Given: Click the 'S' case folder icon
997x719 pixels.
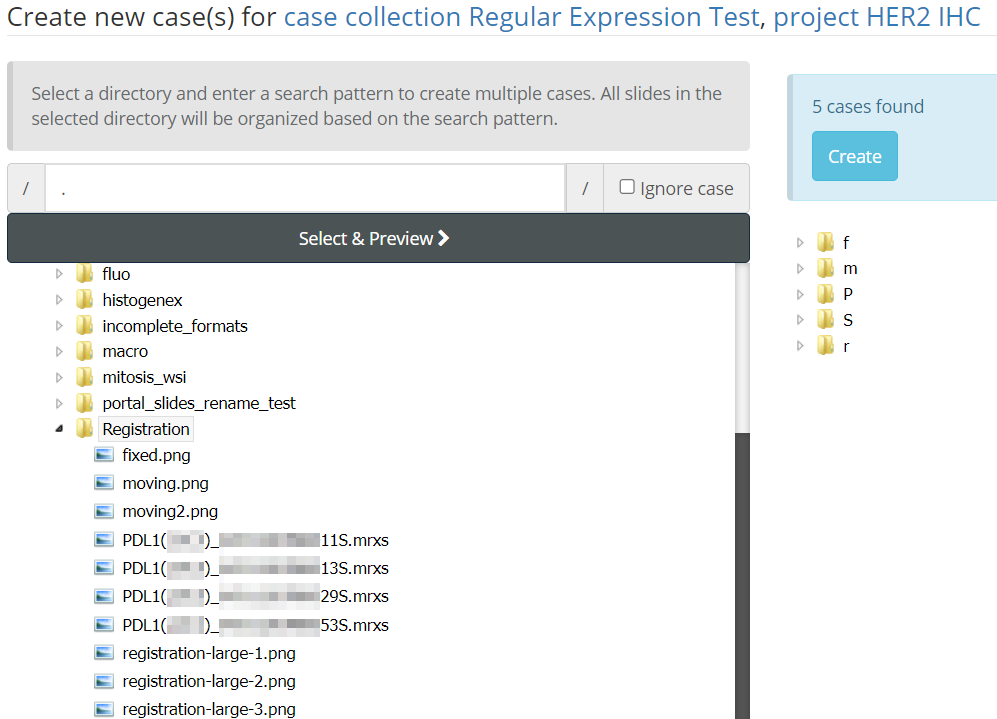Looking at the screenshot, I should (825, 320).
